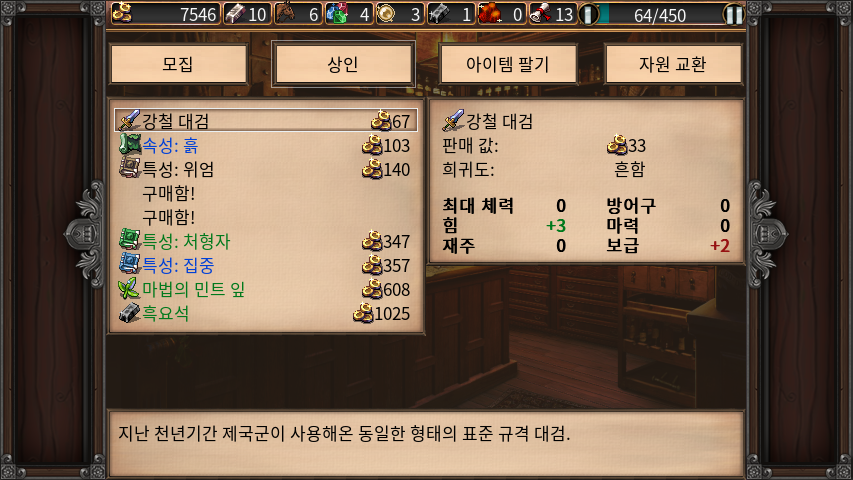Choose 흑요석 item costing 1025
Viewport: 853px width, 480px height.
tap(265, 313)
